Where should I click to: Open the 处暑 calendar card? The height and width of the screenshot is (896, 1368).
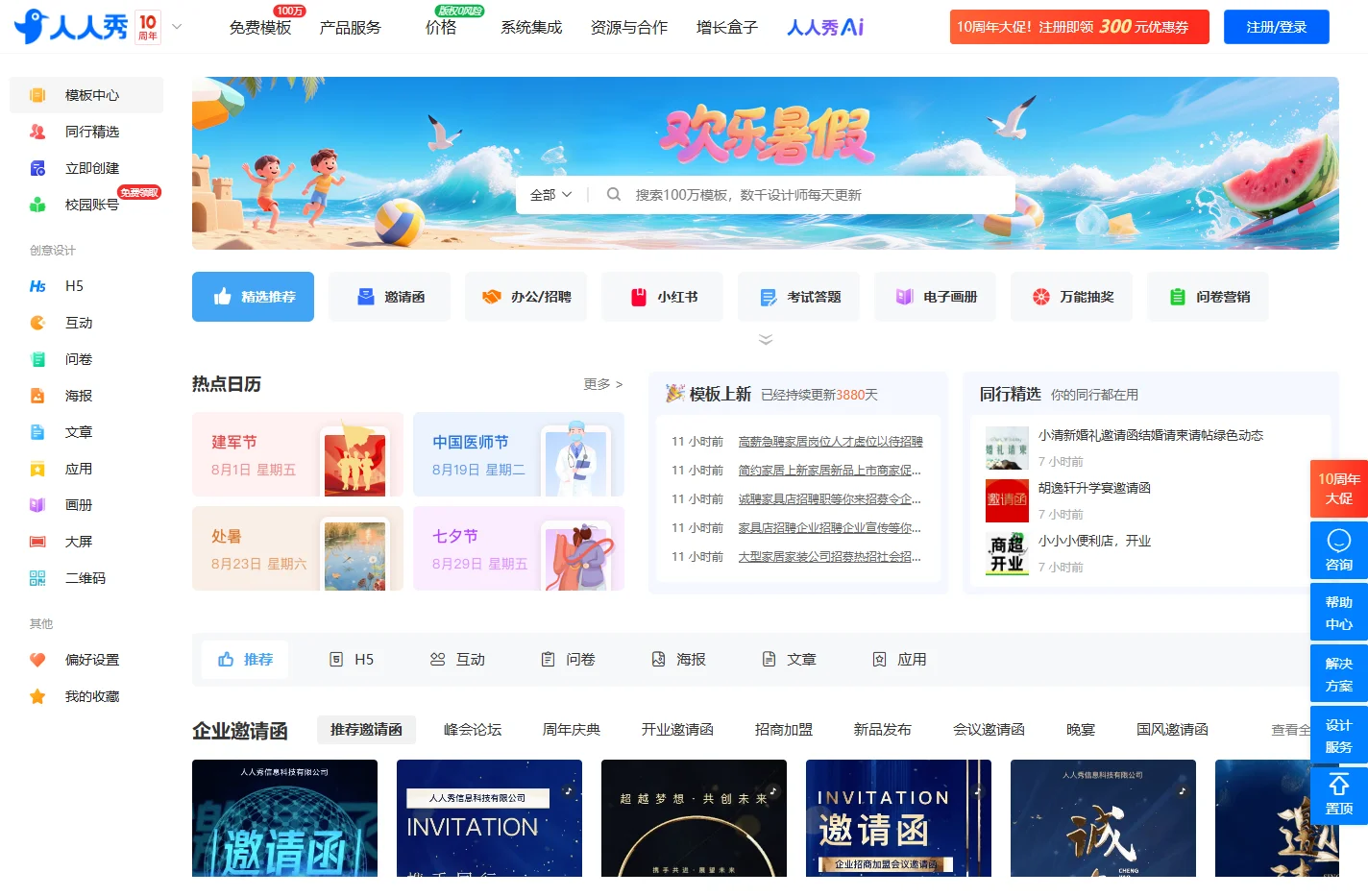[298, 548]
